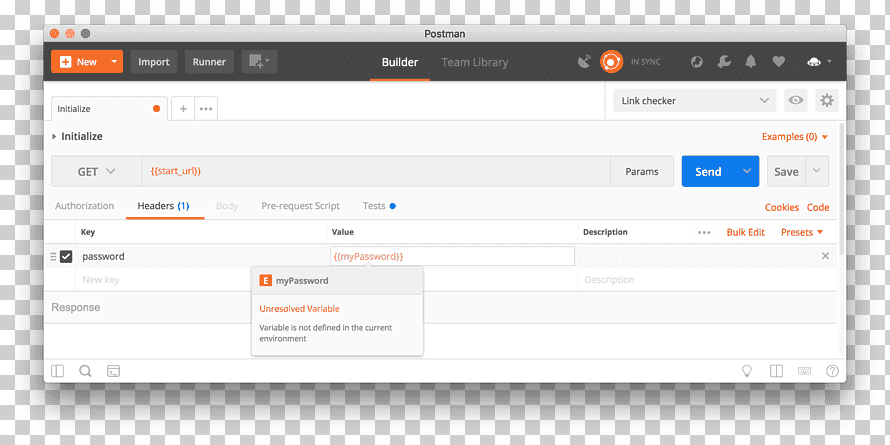Open the browser globe icon in header
Screen dimensions: 890x445
pyautogui.click(x=696, y=62)
